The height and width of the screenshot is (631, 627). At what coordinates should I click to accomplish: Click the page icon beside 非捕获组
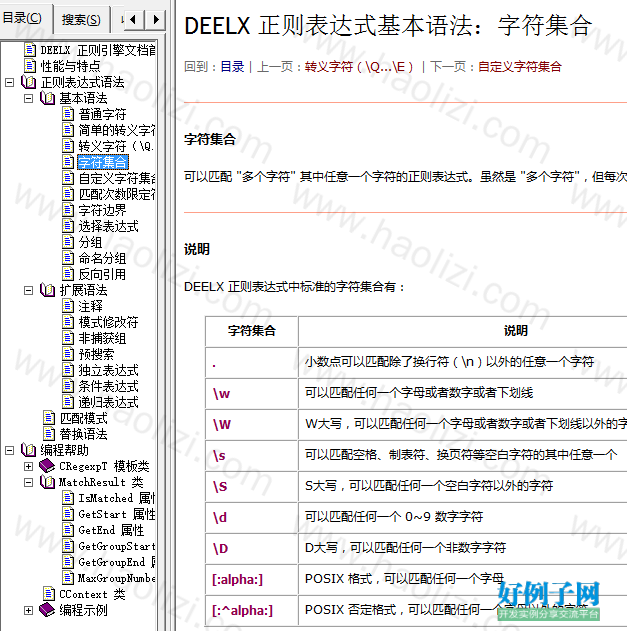point(68,338)
